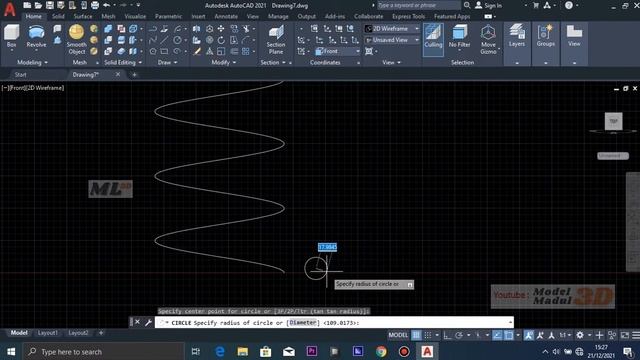Open Google Chrome from the taskbar

tap(381, 351)
